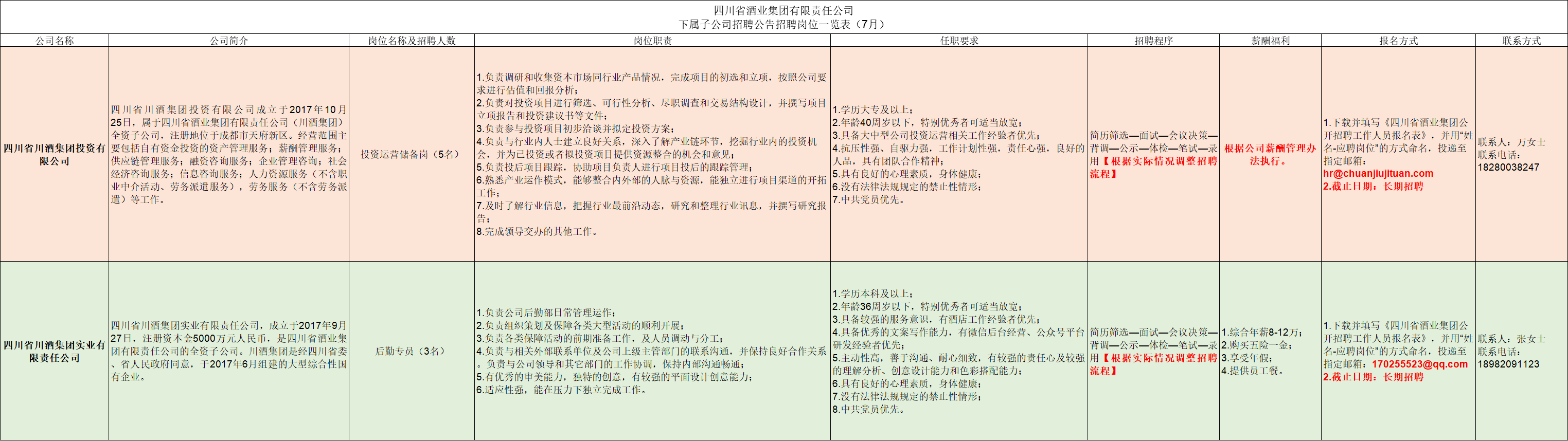Screen dimensions: 1568x441
Task: Click the email hr@chuanjiujituan.com
Action: [1378, 173]
